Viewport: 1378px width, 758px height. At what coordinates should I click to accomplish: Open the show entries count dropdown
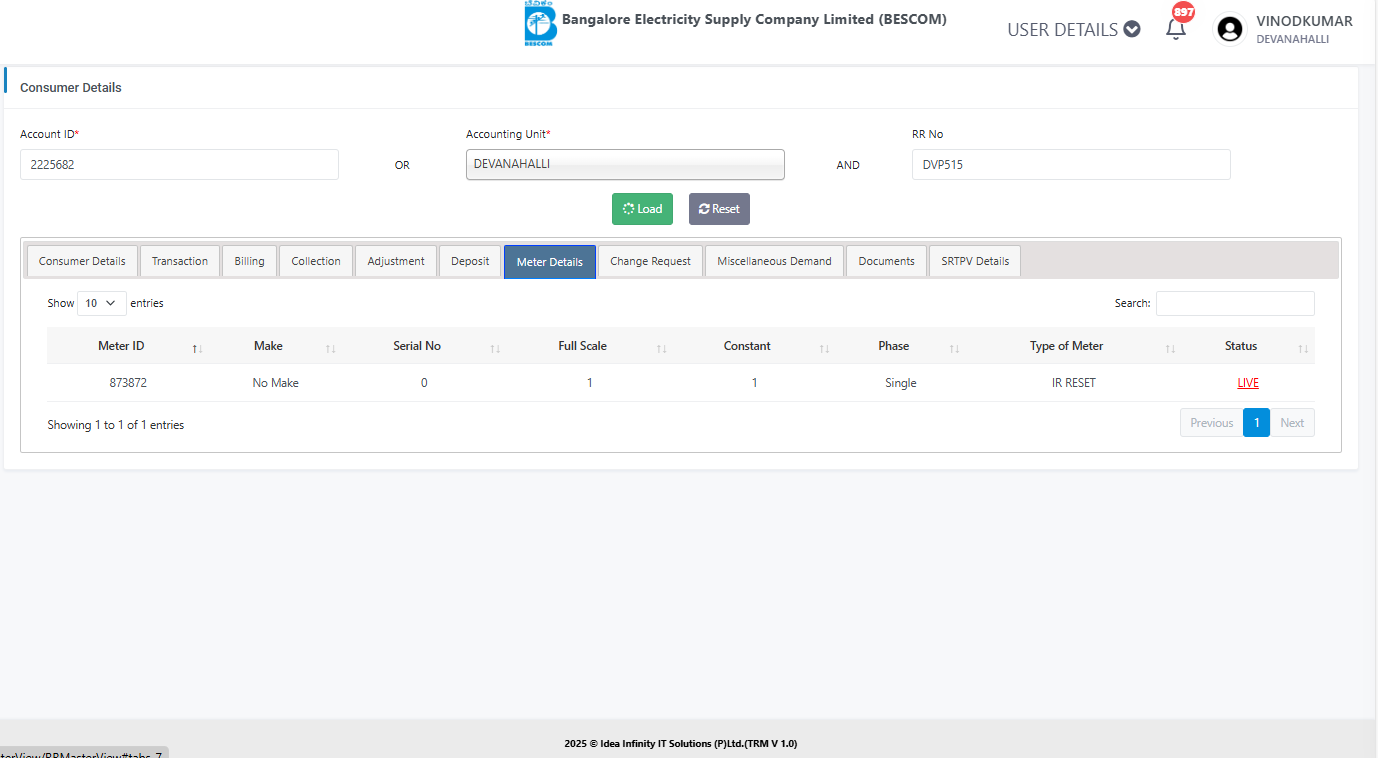102,303
